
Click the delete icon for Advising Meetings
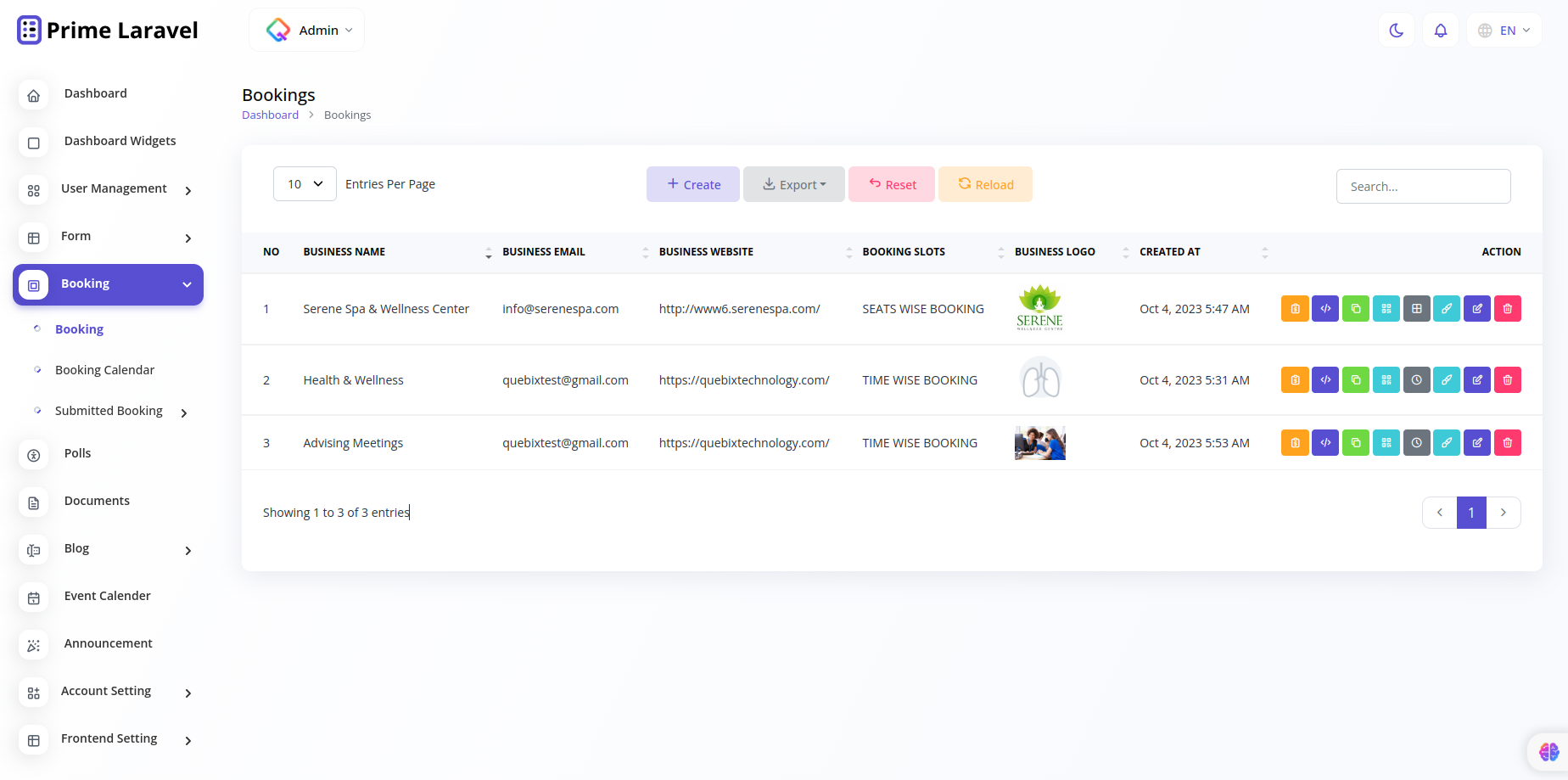pyautogui.click(x=1508, y=442)
